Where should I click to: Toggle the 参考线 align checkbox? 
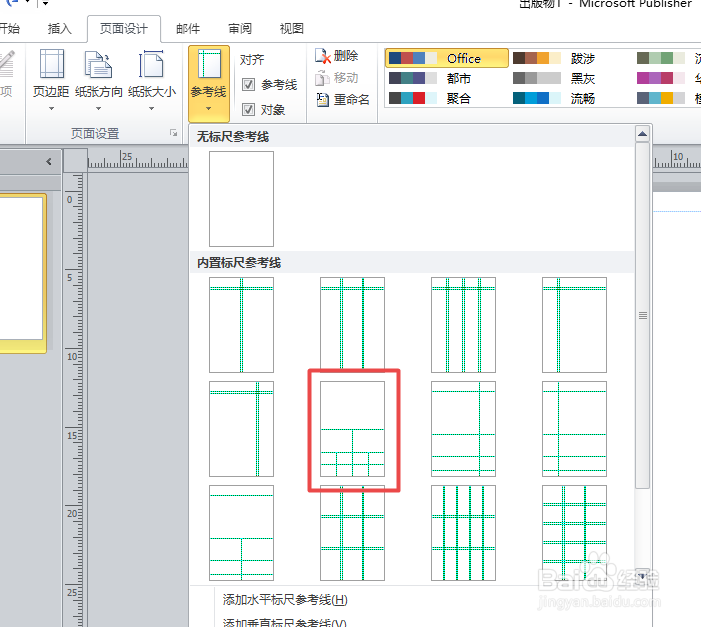coord(249,85)
